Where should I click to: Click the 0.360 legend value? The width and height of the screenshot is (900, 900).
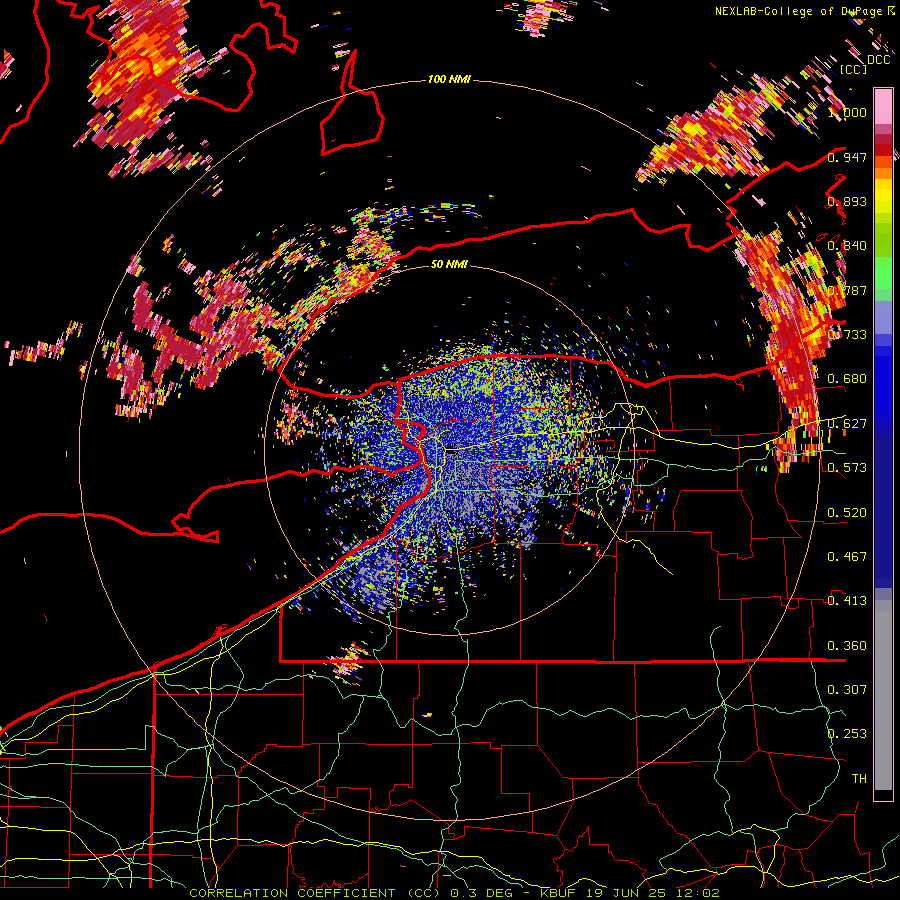[847, 646]
